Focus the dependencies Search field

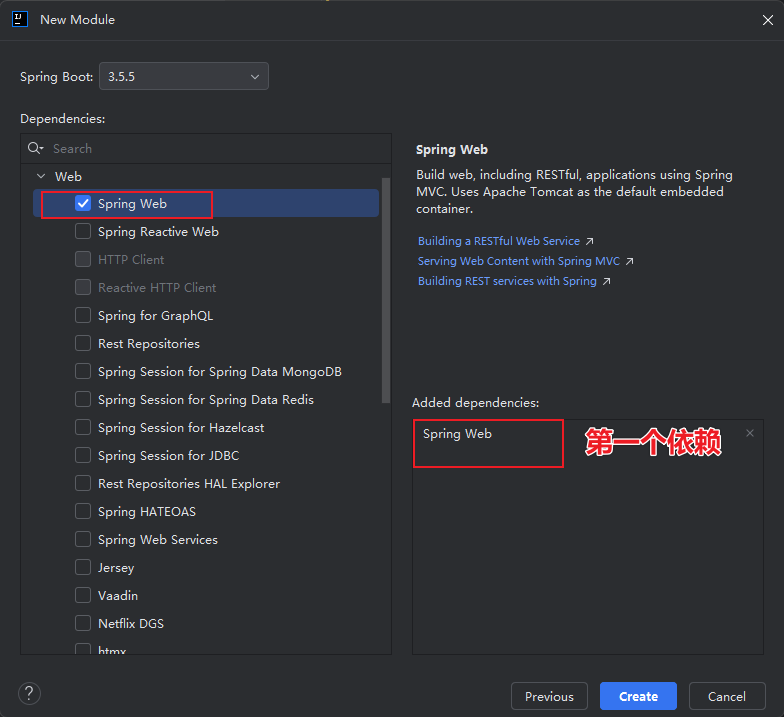[x=206, y=148]
